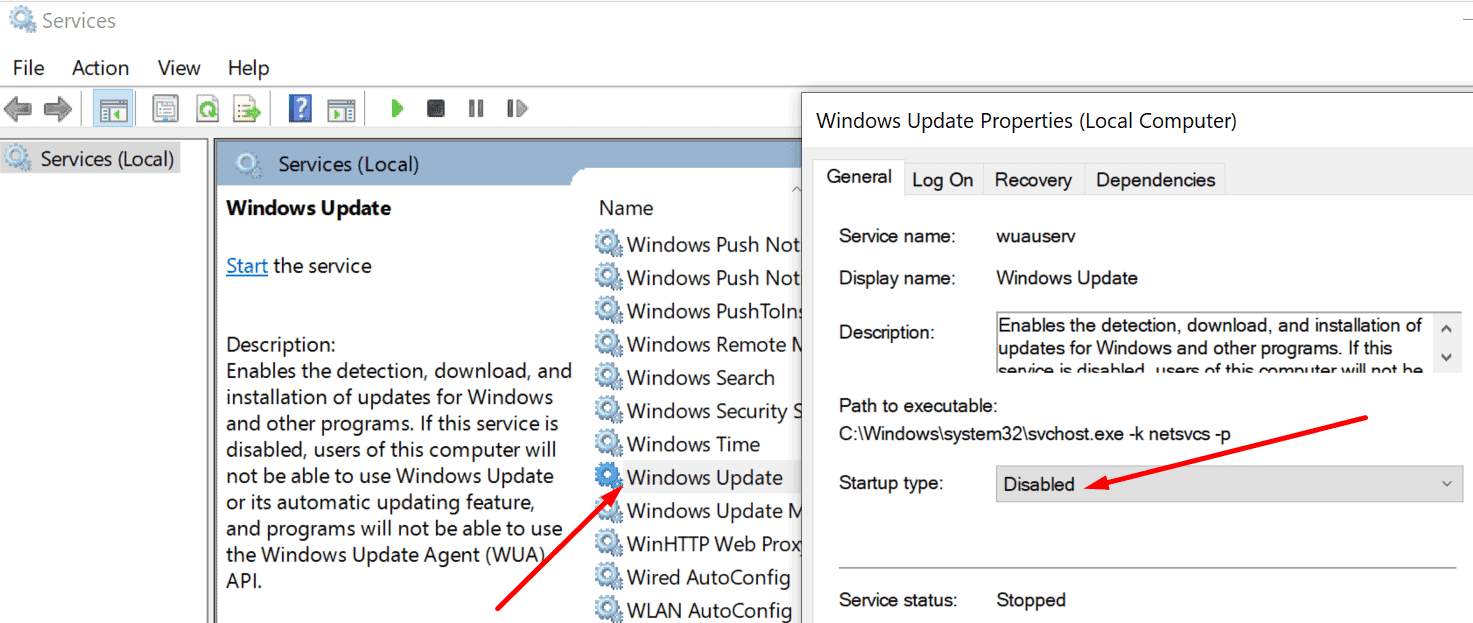Screen dimensions: 1473x623
Task: Open the Recovery tab
Action: [1033, 180]
